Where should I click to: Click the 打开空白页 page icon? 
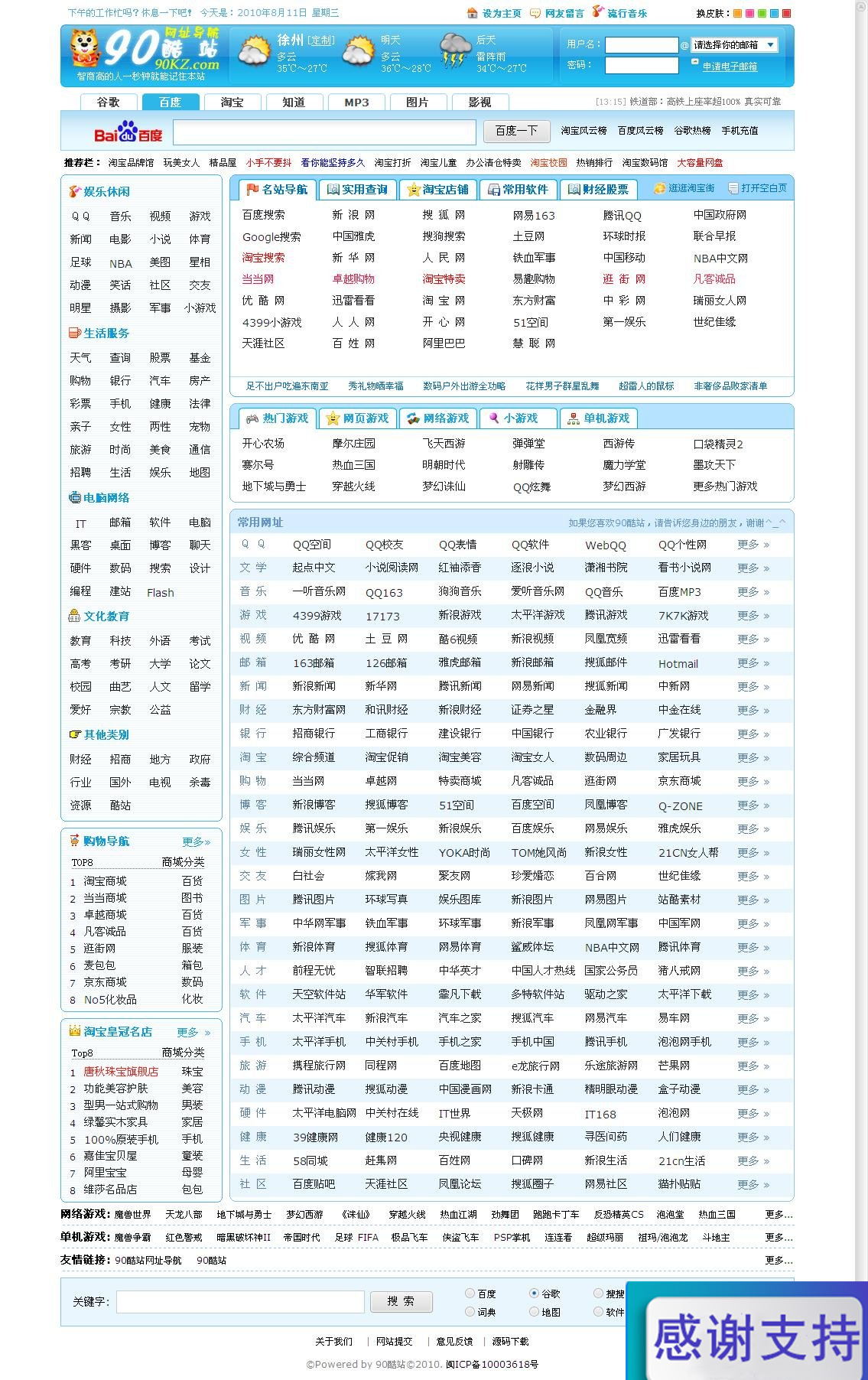pos(733,188)
